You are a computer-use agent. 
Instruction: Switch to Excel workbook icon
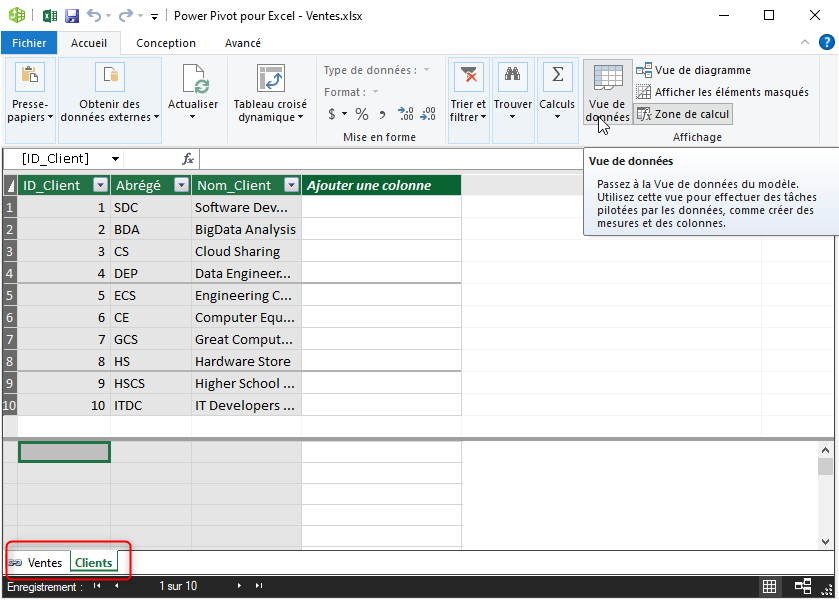(x=50, y=16)
